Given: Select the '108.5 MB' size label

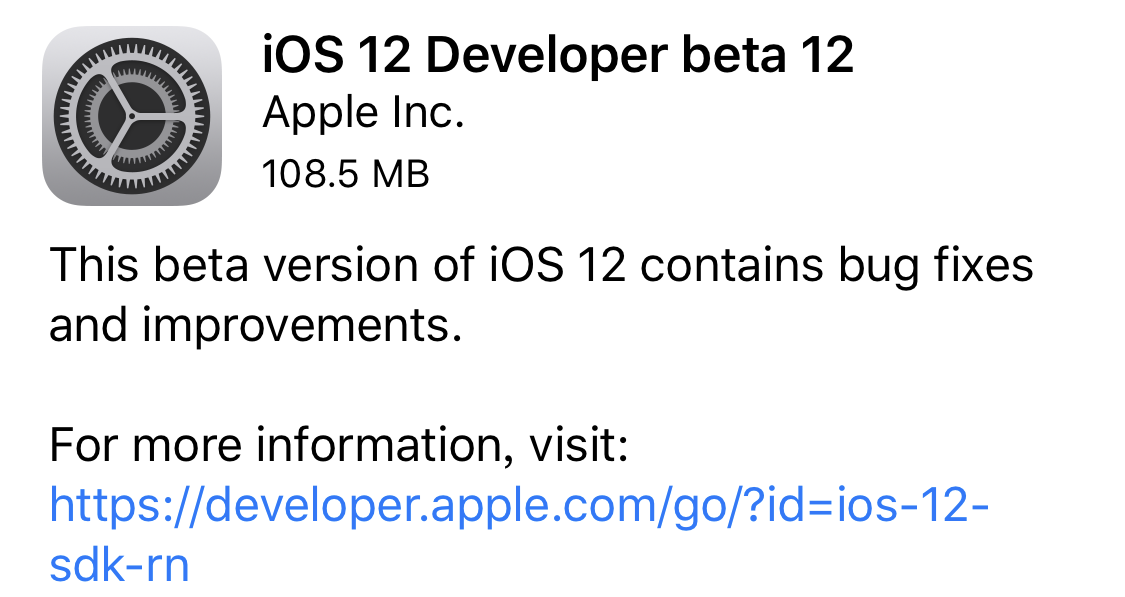Looking at the screenshot, I should pyautogui.click(x=345, y=175).
